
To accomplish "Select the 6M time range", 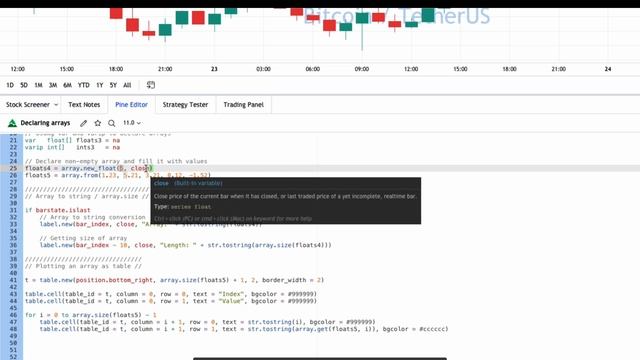I will [67, 85].
